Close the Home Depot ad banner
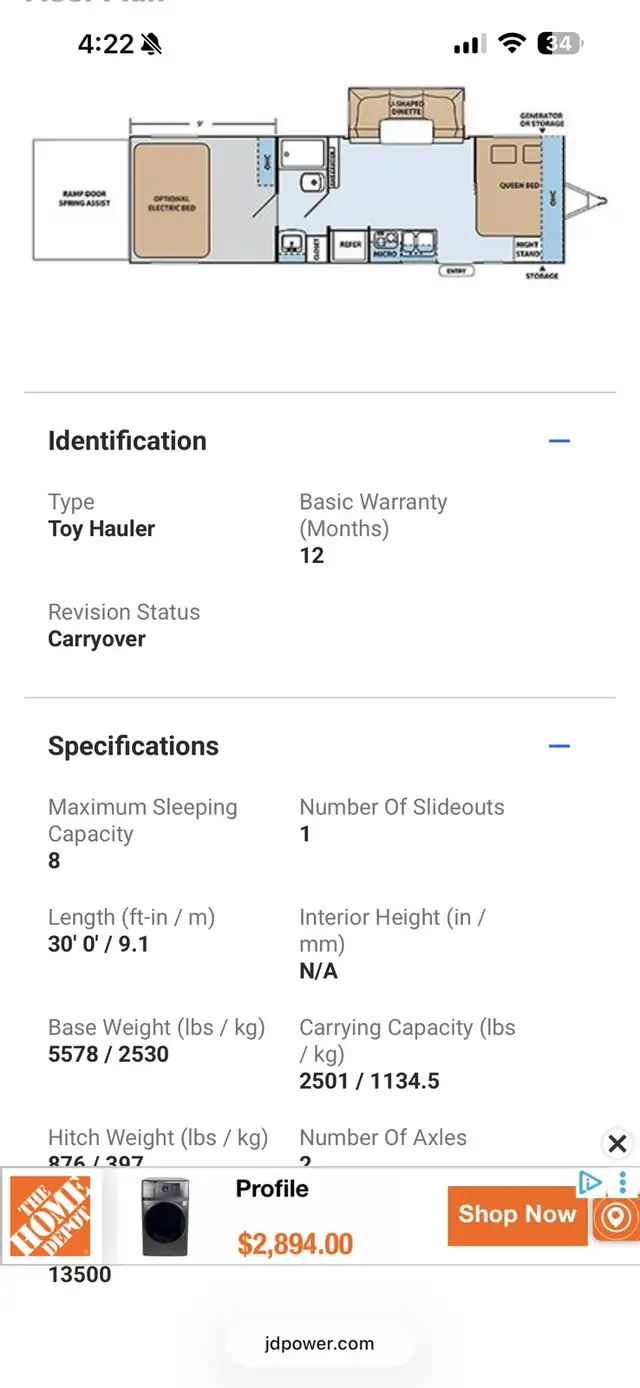 [x=617, y=1144]
